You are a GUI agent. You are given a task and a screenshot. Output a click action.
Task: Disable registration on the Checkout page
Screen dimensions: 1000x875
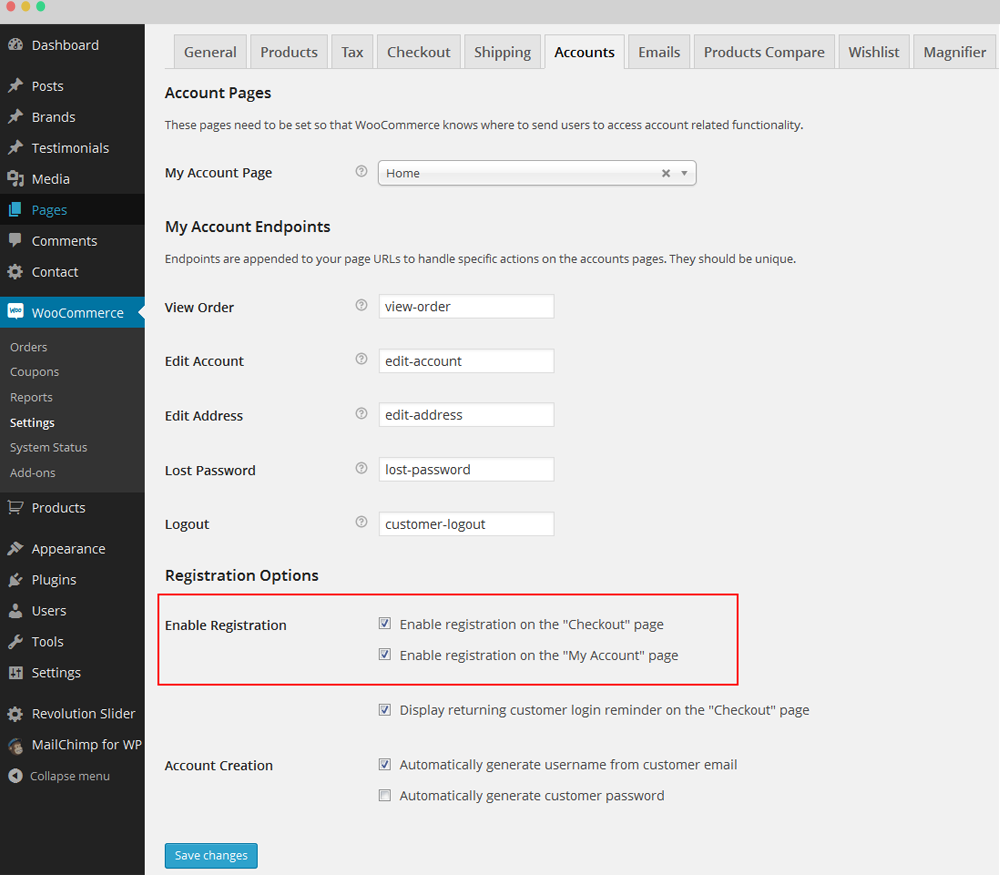[385, 624]
